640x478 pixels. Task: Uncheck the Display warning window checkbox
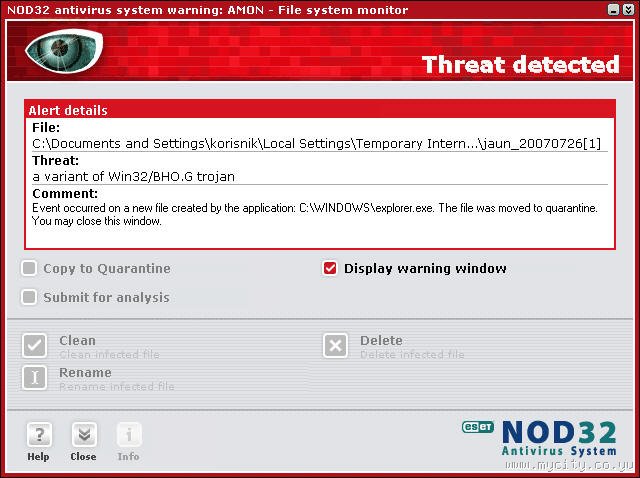[x=330, y=269]
